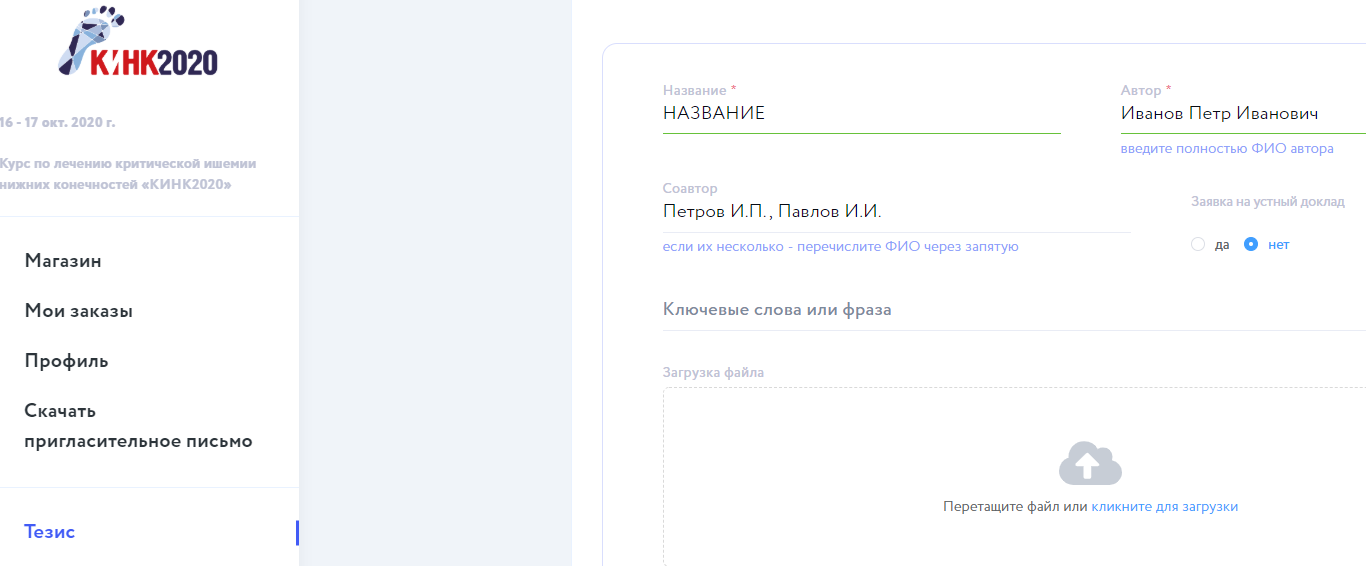1366x566 pixels.
Task: Go to the Профиль section
Action: (x=66, y=361)
